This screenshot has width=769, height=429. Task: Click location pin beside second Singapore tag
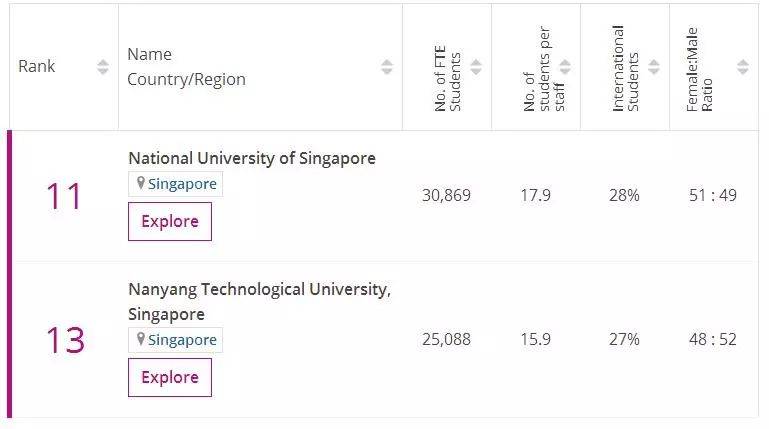pyautogui.click(x=141, y=339)
